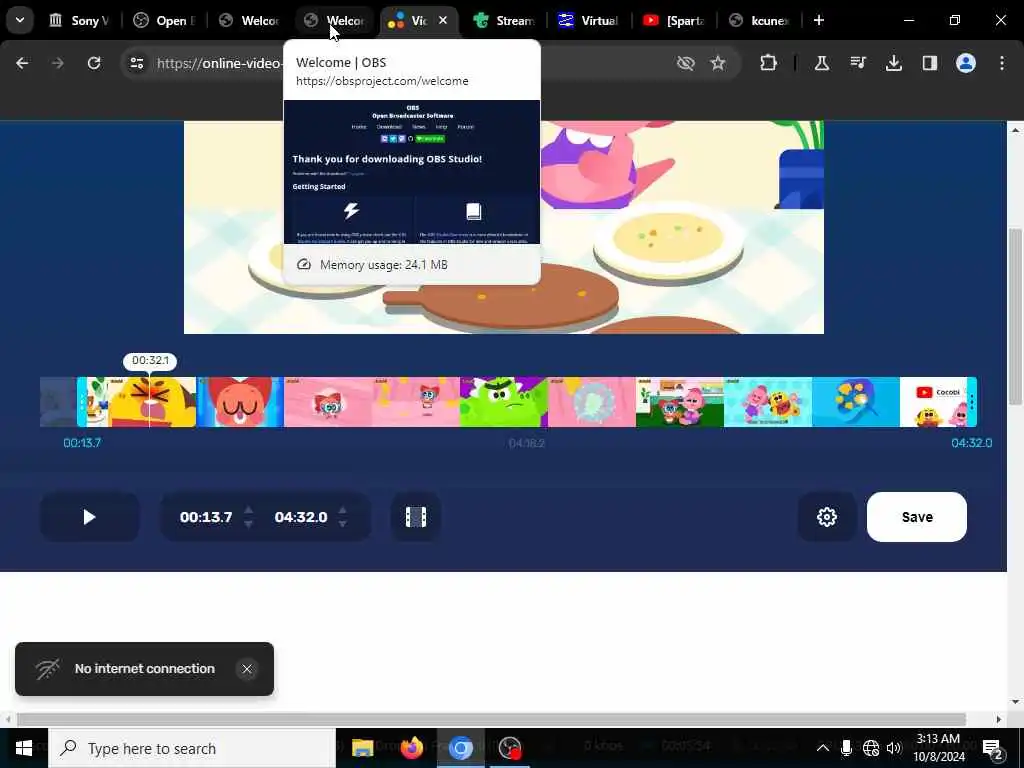Open the profile avatar menu

coord(966,63)
